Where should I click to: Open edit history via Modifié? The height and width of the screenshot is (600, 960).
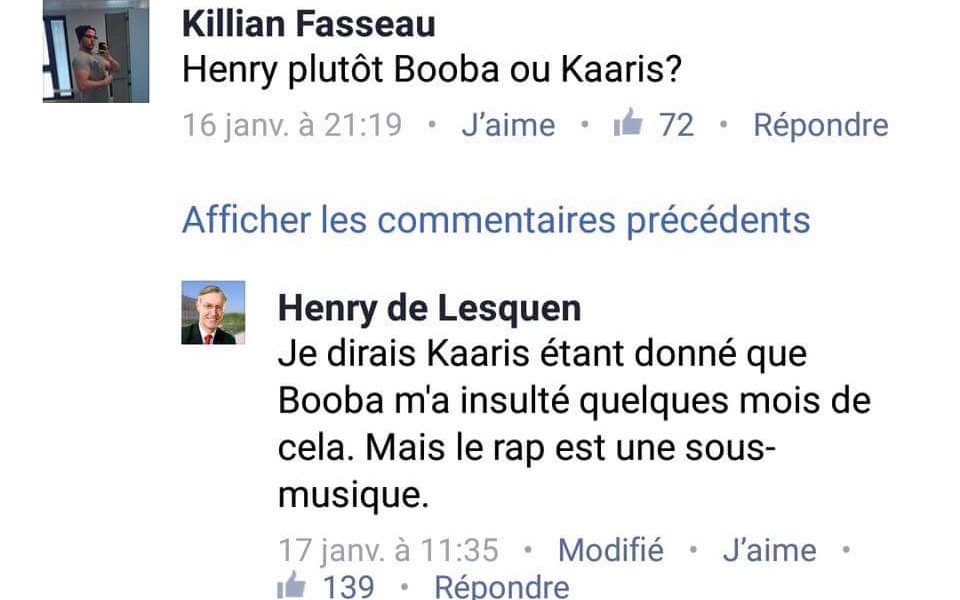click(610, 550)
